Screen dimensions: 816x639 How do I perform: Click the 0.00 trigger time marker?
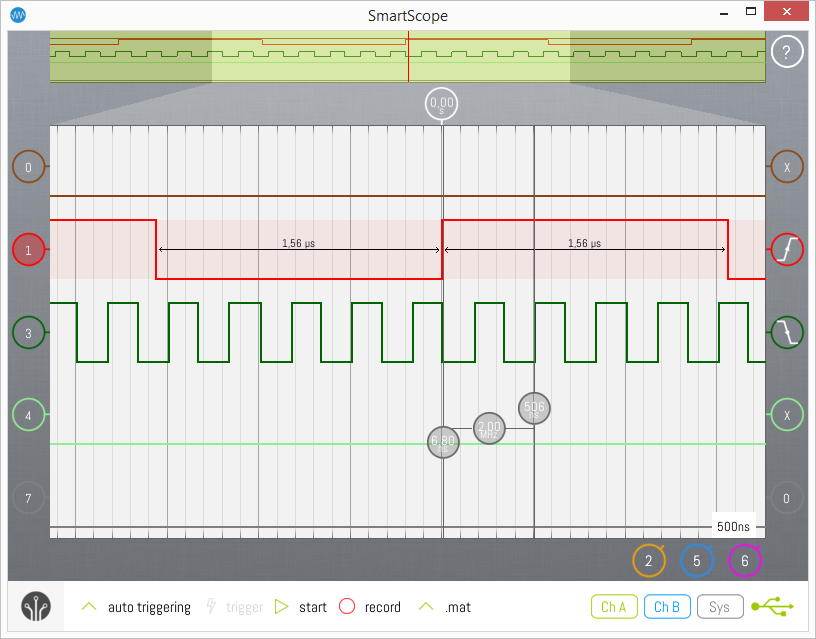click(441, 103)
